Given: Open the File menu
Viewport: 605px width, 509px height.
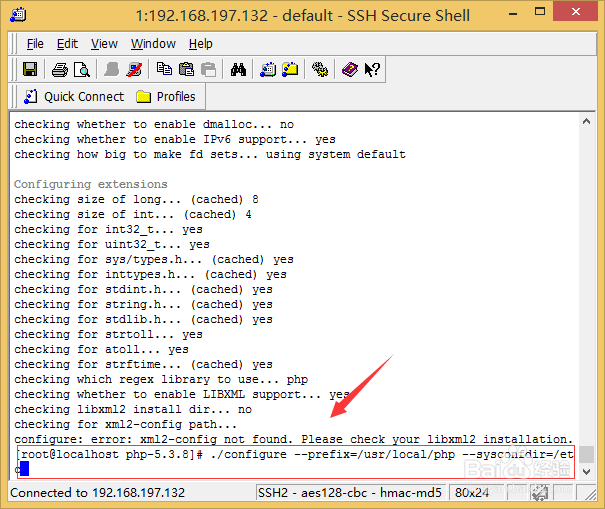Looking at the screenshot, I should (x=35, y=44).
